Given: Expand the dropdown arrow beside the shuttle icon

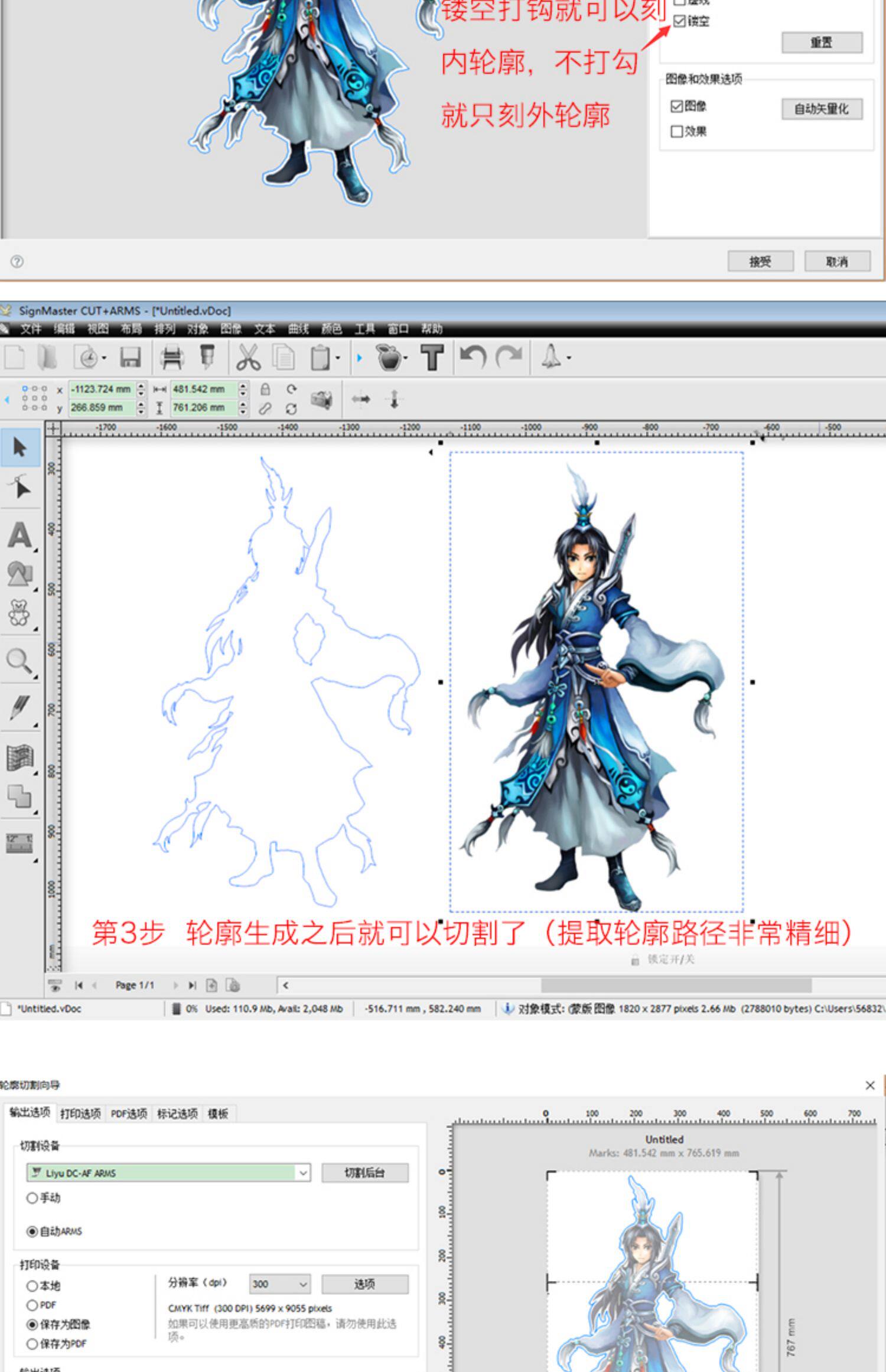Looking at the screenshot, I should point(569,358).
